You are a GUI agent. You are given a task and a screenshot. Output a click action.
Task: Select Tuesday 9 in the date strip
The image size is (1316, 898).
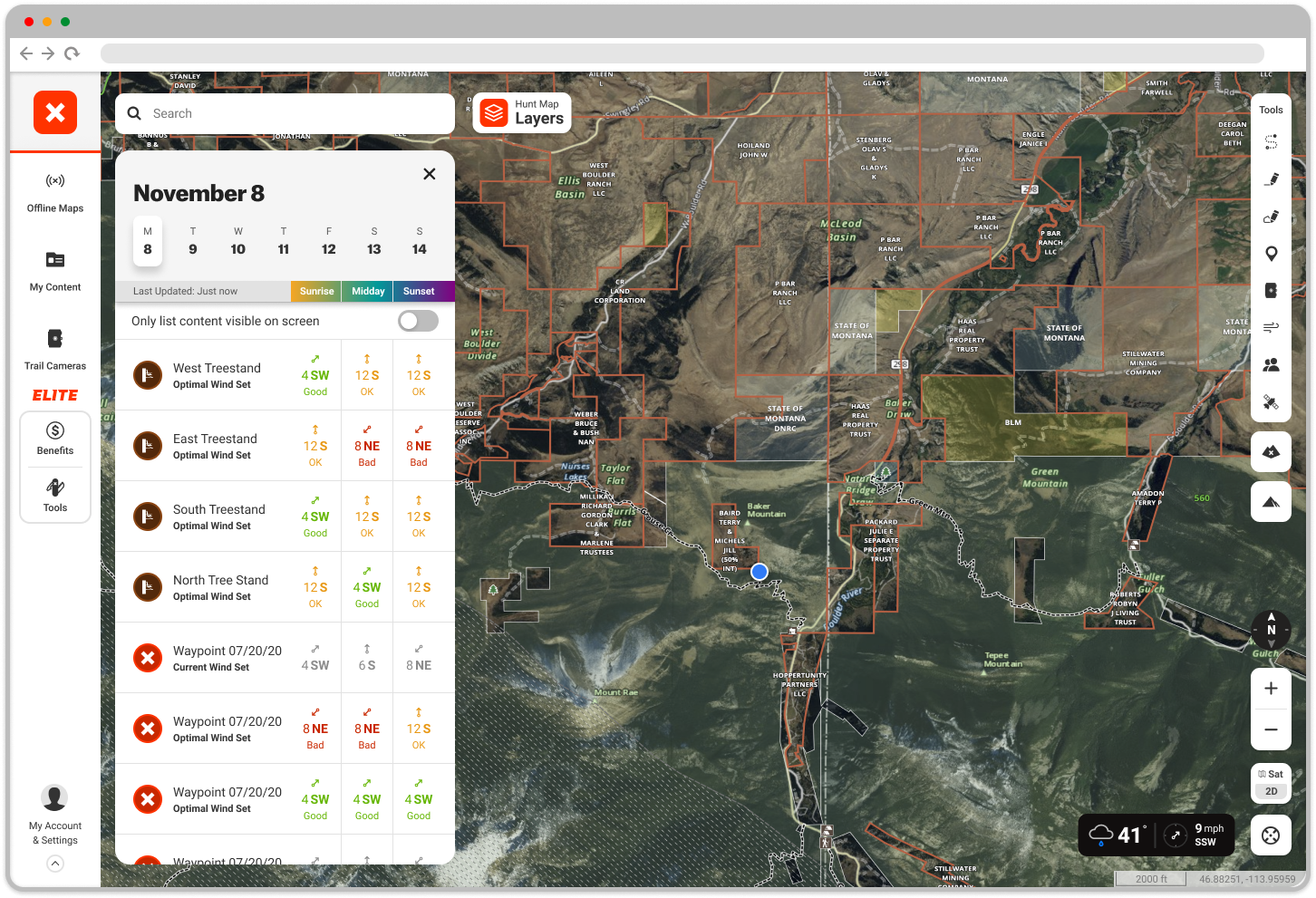[x=193, y=241]
